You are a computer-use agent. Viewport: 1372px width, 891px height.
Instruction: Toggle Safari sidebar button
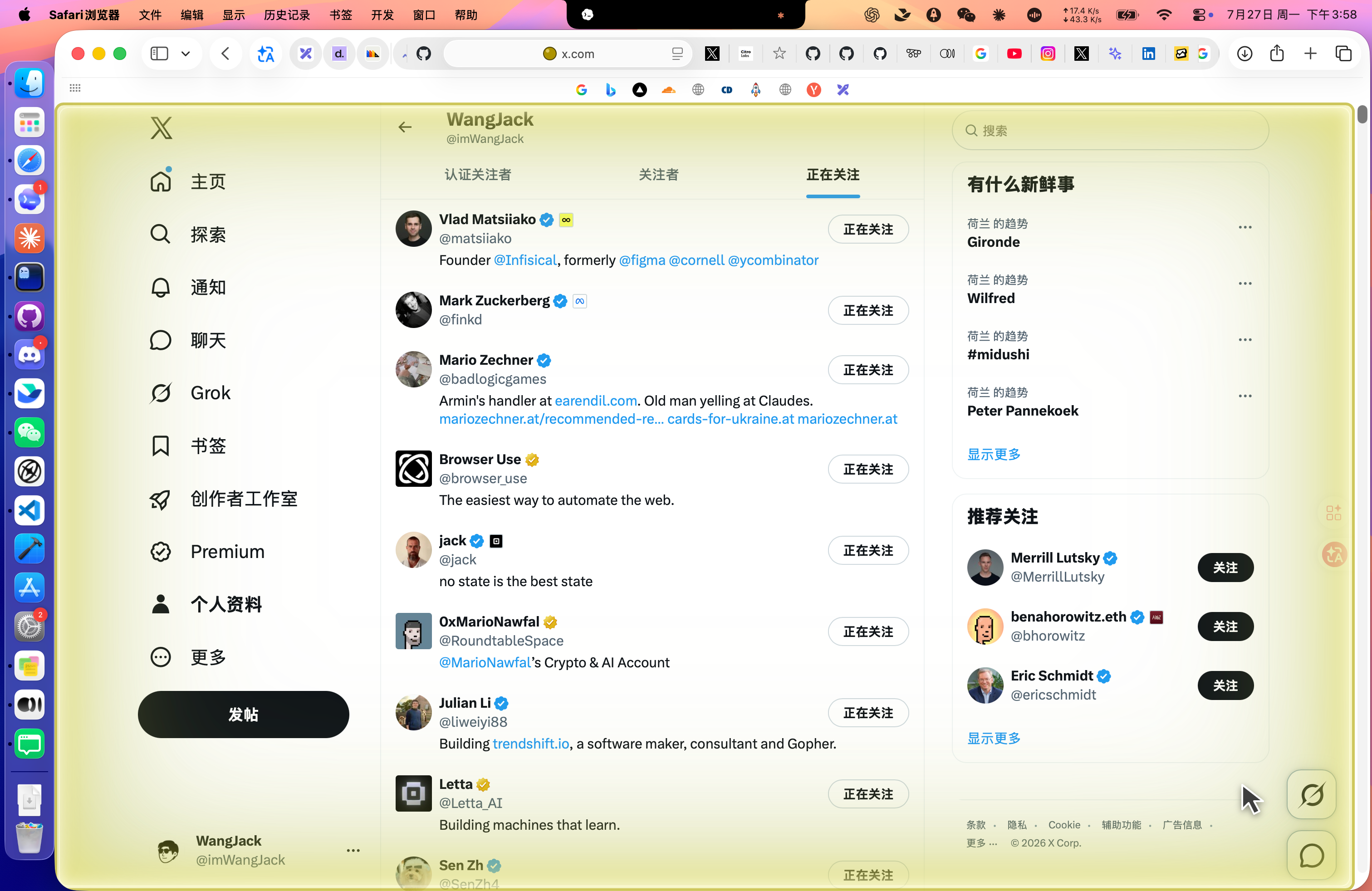pyautogui.click(x=159, y=54)
